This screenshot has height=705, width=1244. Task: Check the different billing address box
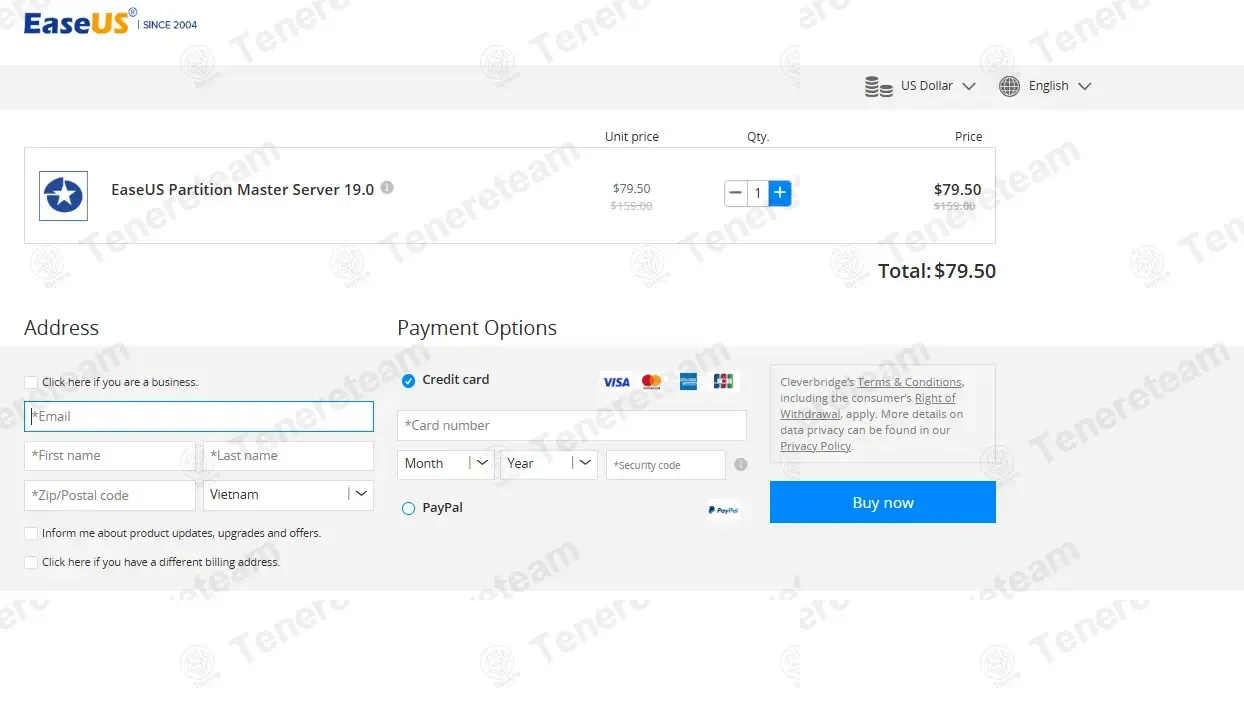pos(31,562)
